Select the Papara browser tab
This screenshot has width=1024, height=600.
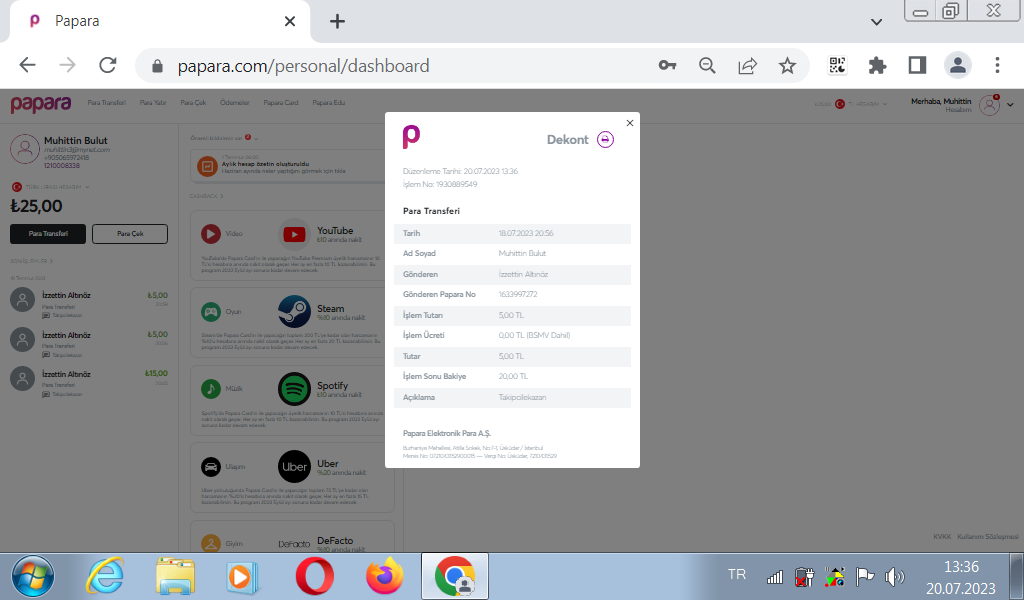point(160,22)
